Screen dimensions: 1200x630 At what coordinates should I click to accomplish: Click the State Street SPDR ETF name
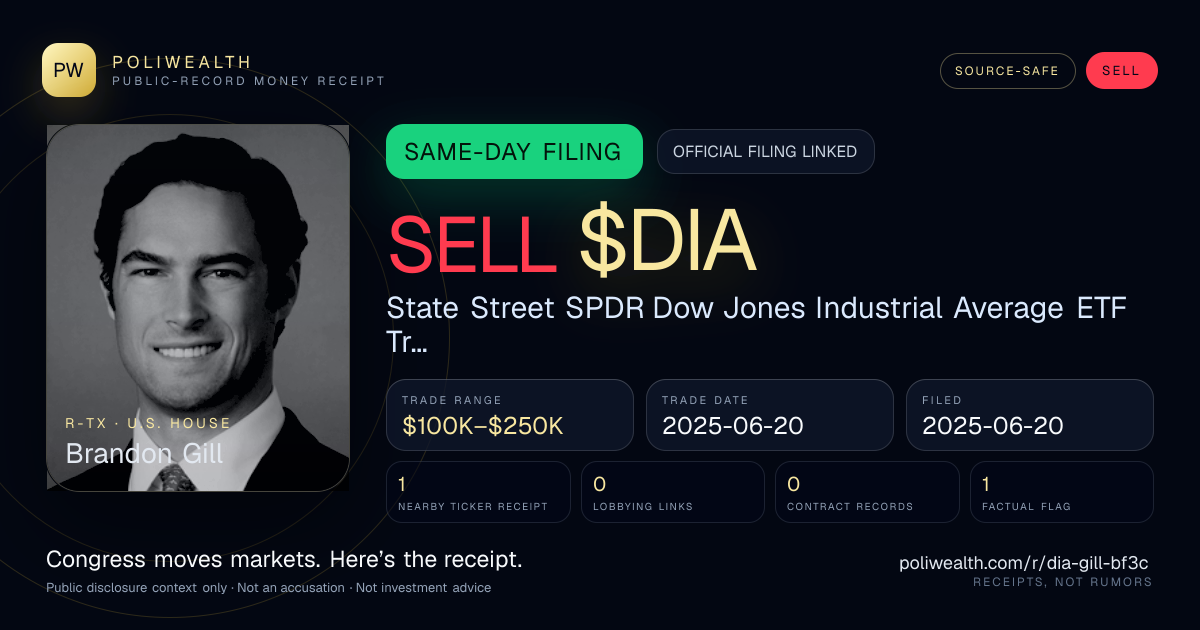point(757,325)
